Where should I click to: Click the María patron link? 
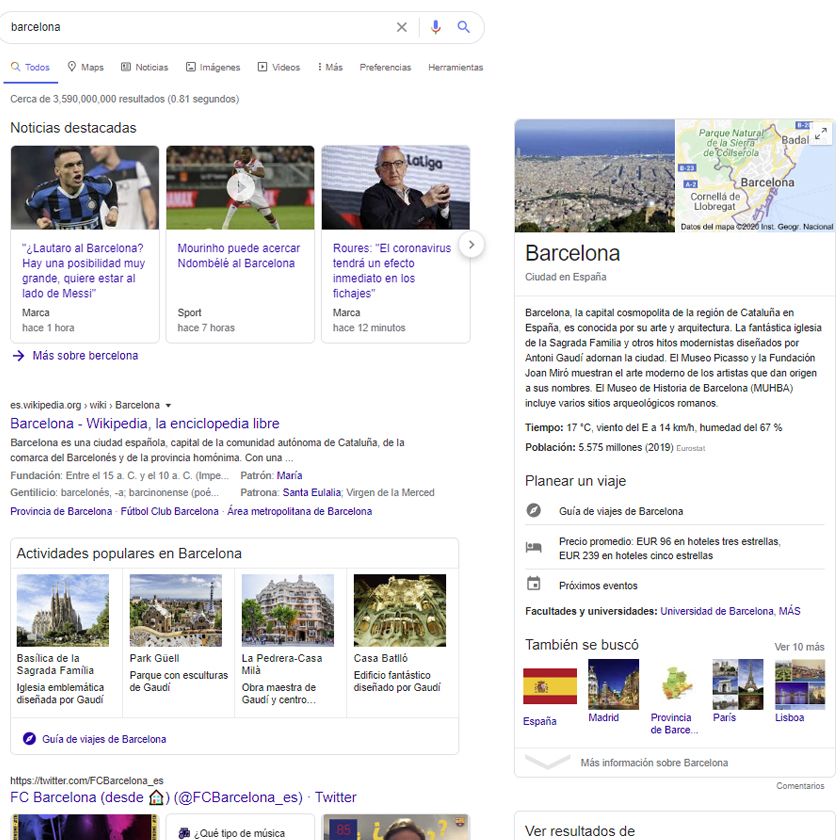[x=289, y=475]
